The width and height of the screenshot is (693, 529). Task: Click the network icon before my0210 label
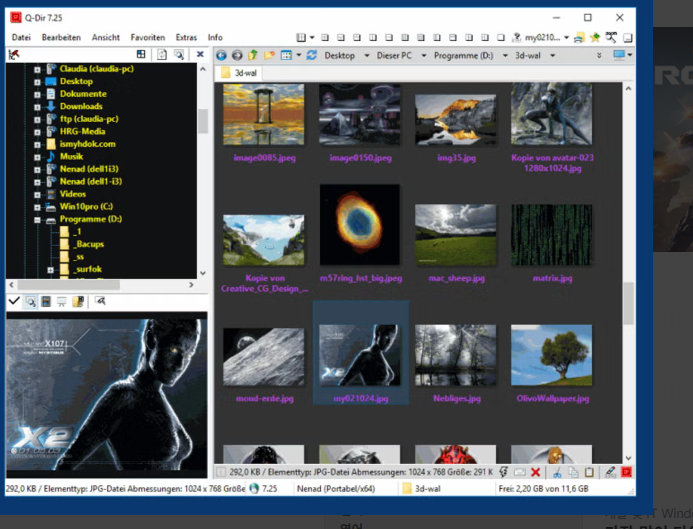click(516, 38)
